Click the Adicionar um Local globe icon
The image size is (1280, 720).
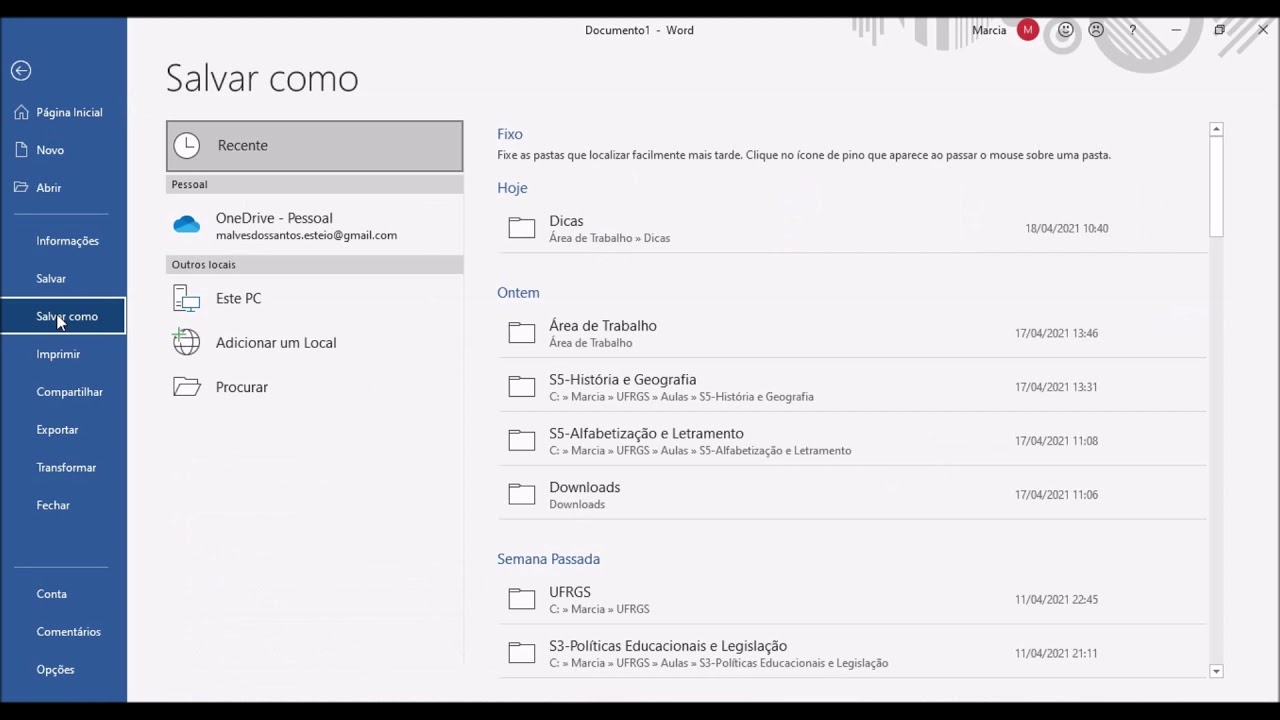point(187,342)
